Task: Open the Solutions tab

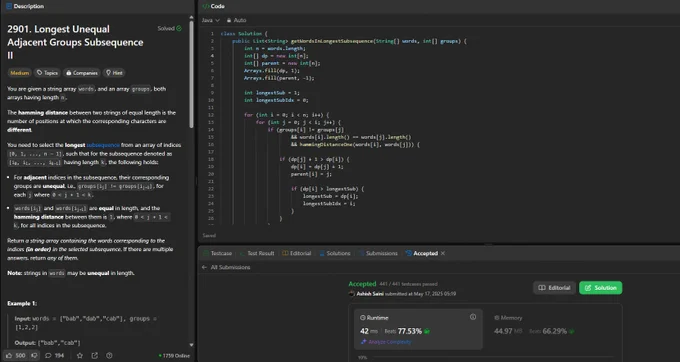Action: coord(335,253)
